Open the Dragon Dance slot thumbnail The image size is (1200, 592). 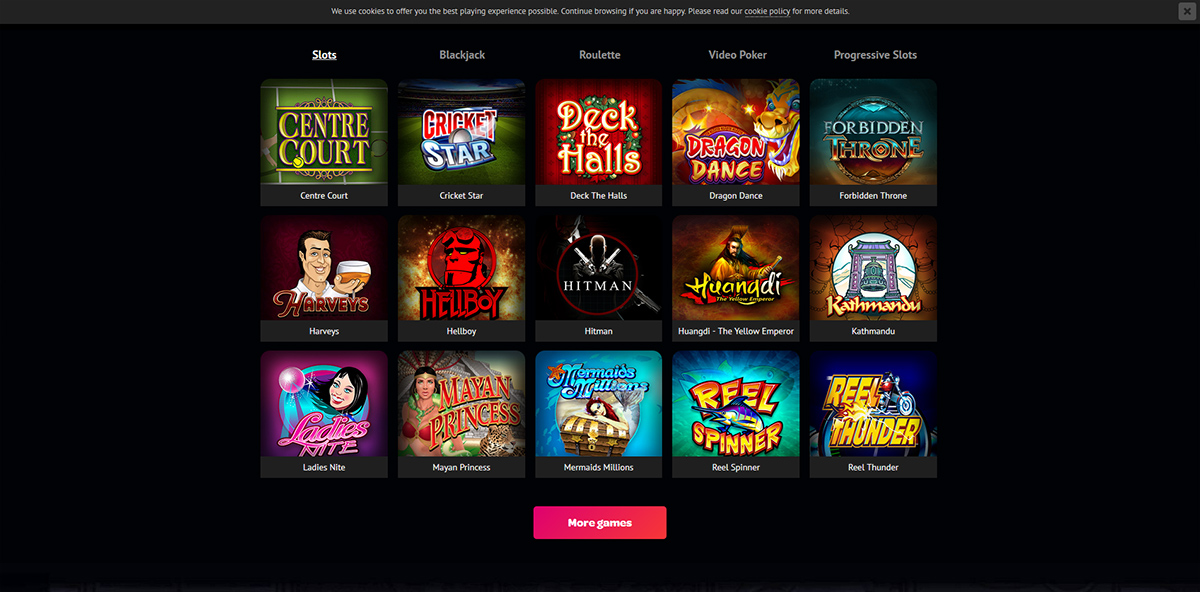pos(736,142)
